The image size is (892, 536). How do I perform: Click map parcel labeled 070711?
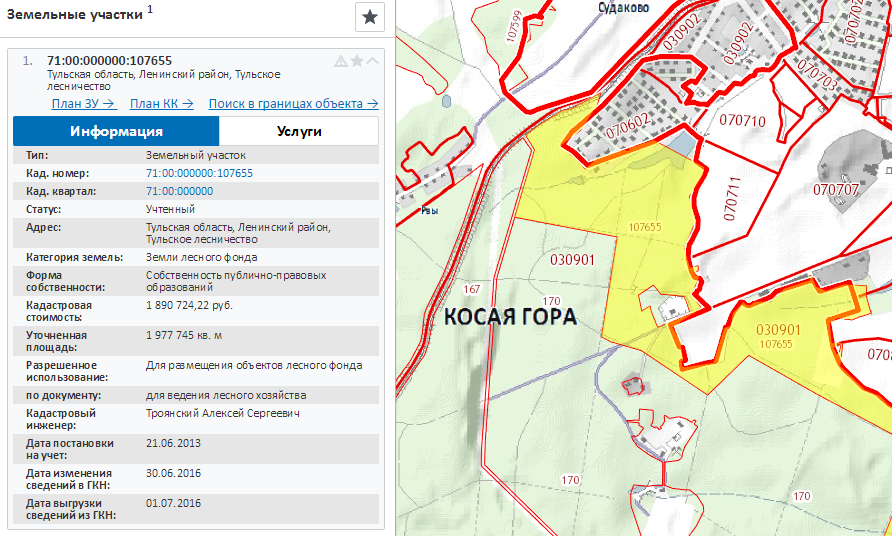pos(732,197)
